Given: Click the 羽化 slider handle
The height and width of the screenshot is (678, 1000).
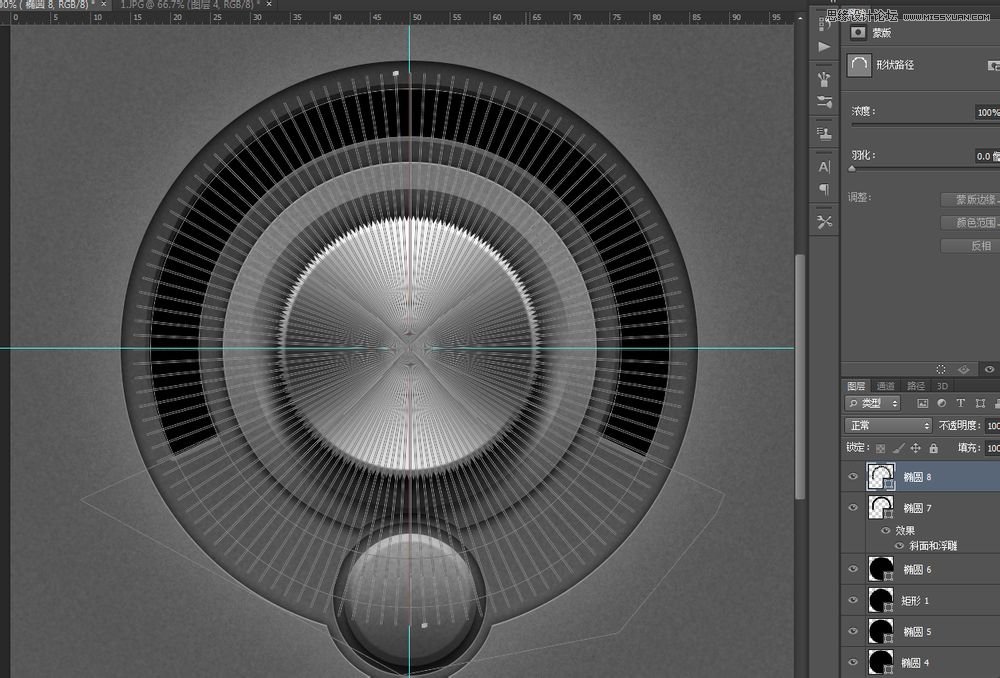Looking at the screenshot, I should coord(852,169).
